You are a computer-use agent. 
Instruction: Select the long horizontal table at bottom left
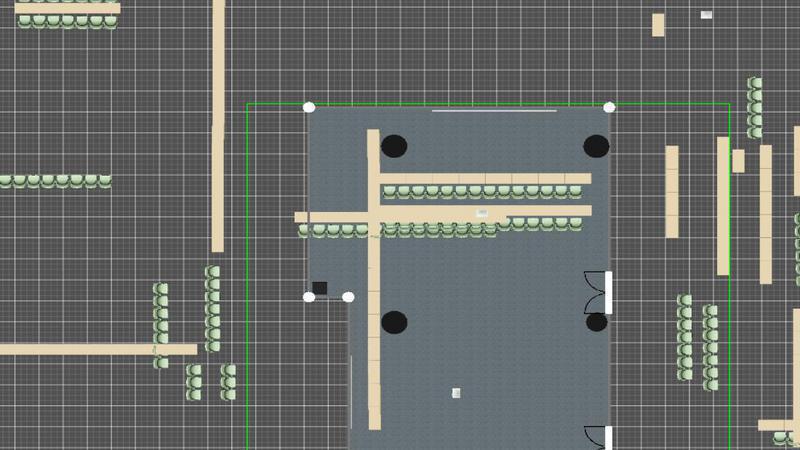click(x=98, y=349)
